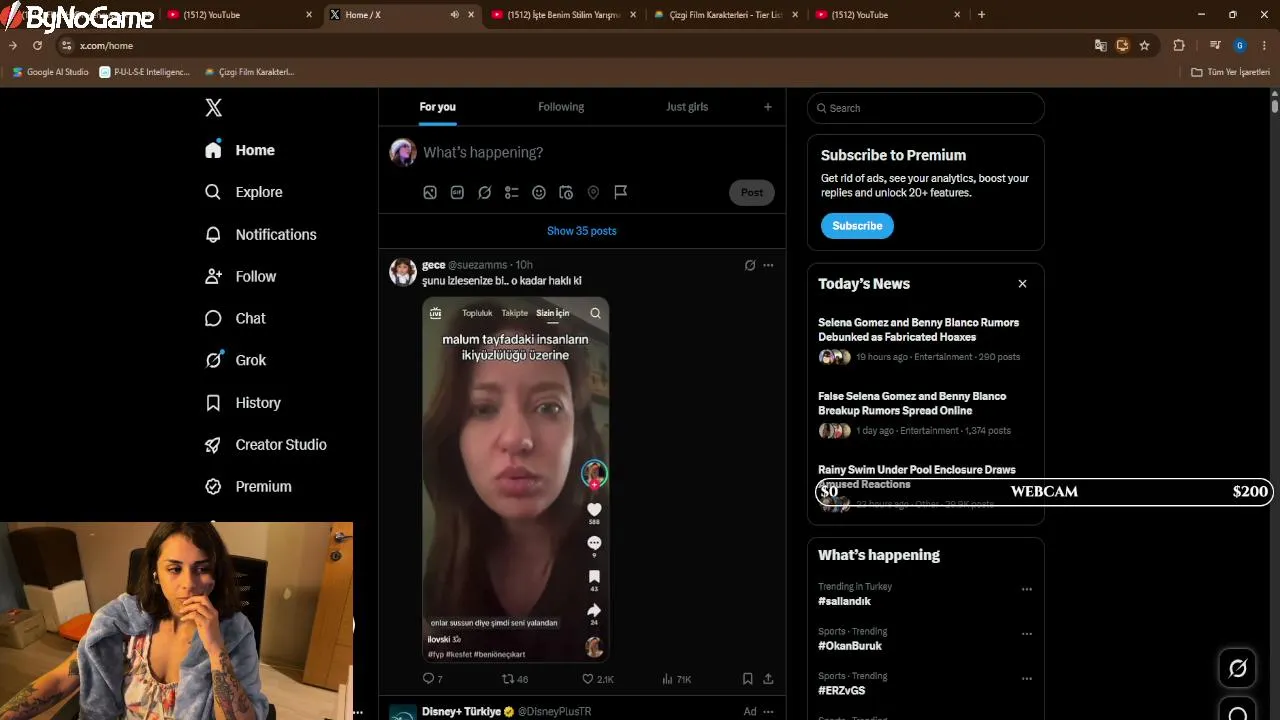Screen dimensions: 1280x720
Task: Switch to the Just girls tab
Action: [x=687, y=107]
